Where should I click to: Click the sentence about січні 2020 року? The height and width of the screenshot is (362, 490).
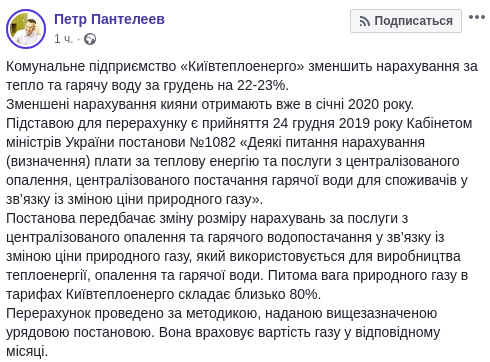tap(210, 104)
